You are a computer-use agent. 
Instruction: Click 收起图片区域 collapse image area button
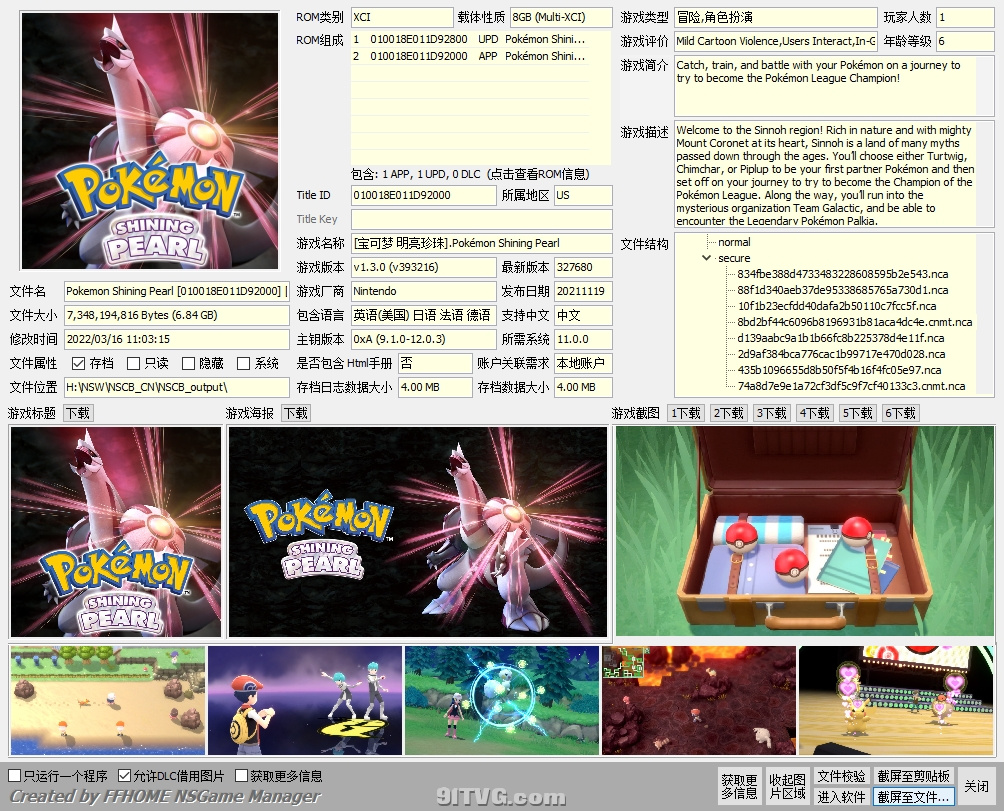[787, 786]
